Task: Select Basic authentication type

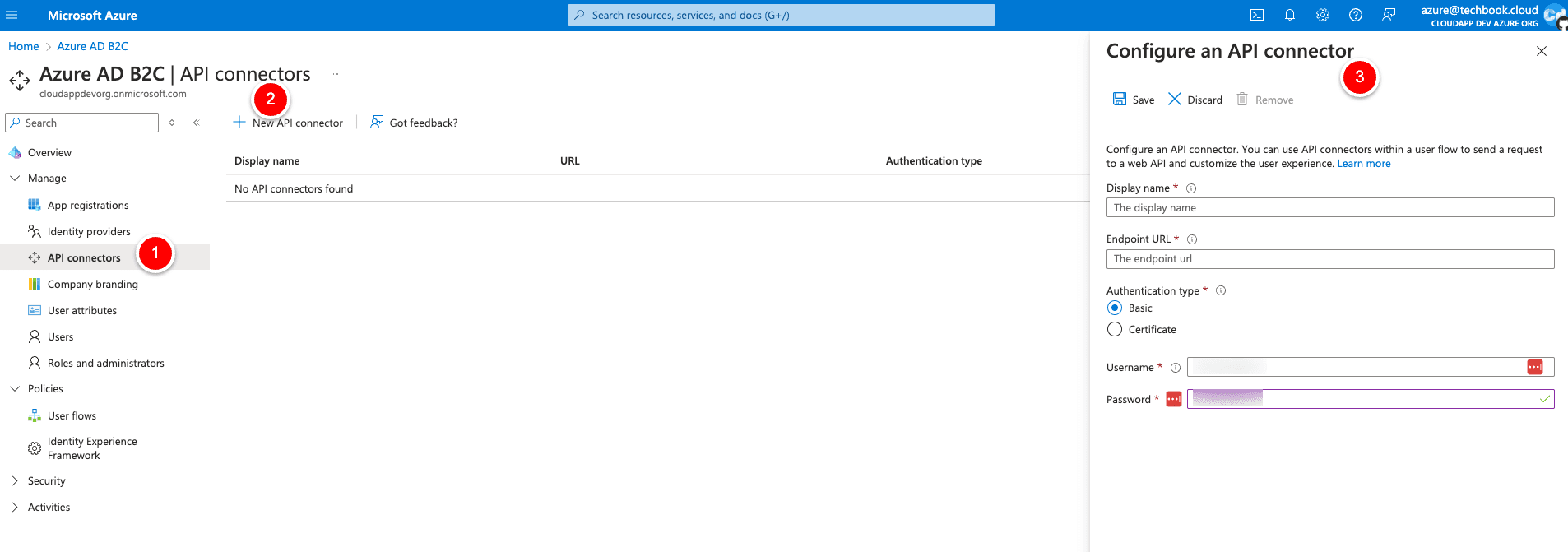Action: point(1115,308)
